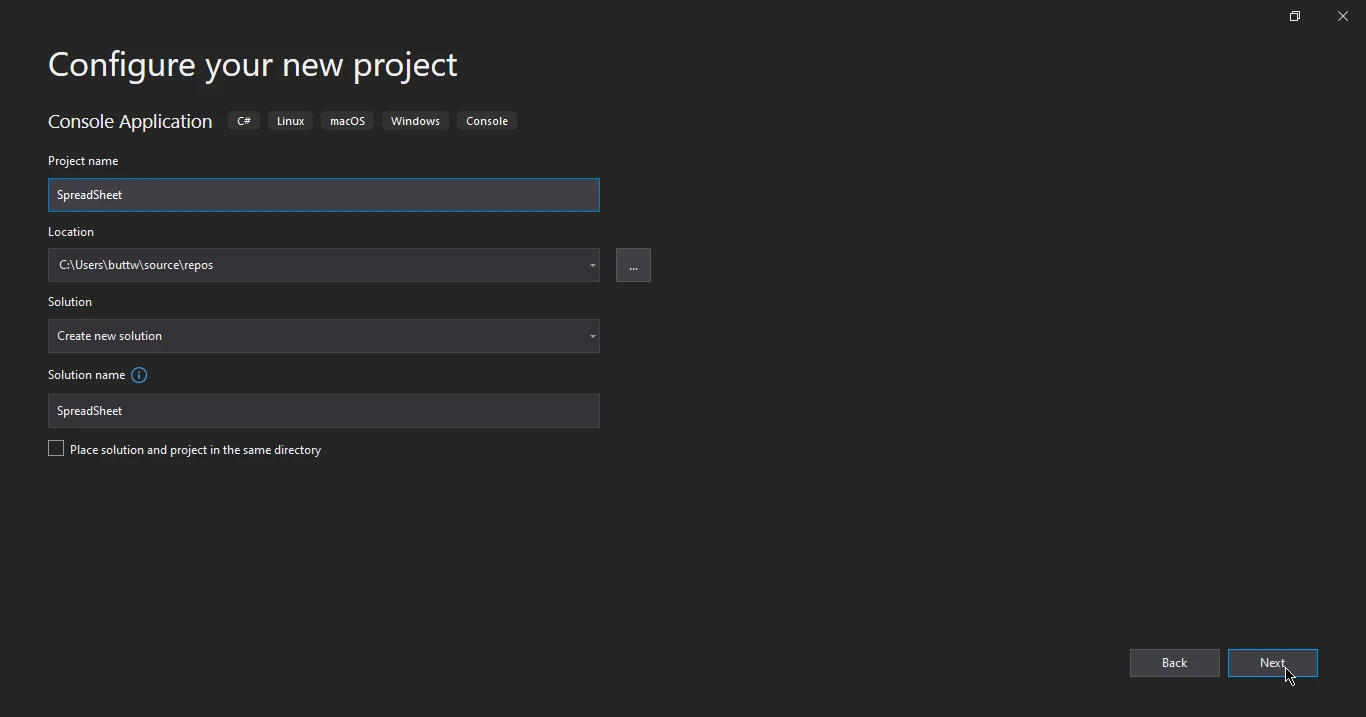The image size is (1366, 717).
Task: Focus the Project name input field
Action: [323, 195]
